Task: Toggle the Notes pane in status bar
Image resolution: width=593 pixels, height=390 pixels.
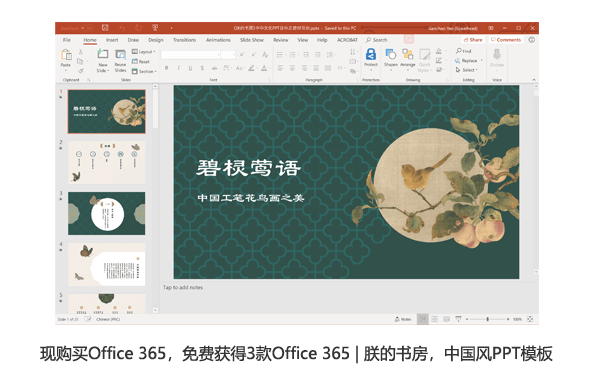Action: pos(403,319)
